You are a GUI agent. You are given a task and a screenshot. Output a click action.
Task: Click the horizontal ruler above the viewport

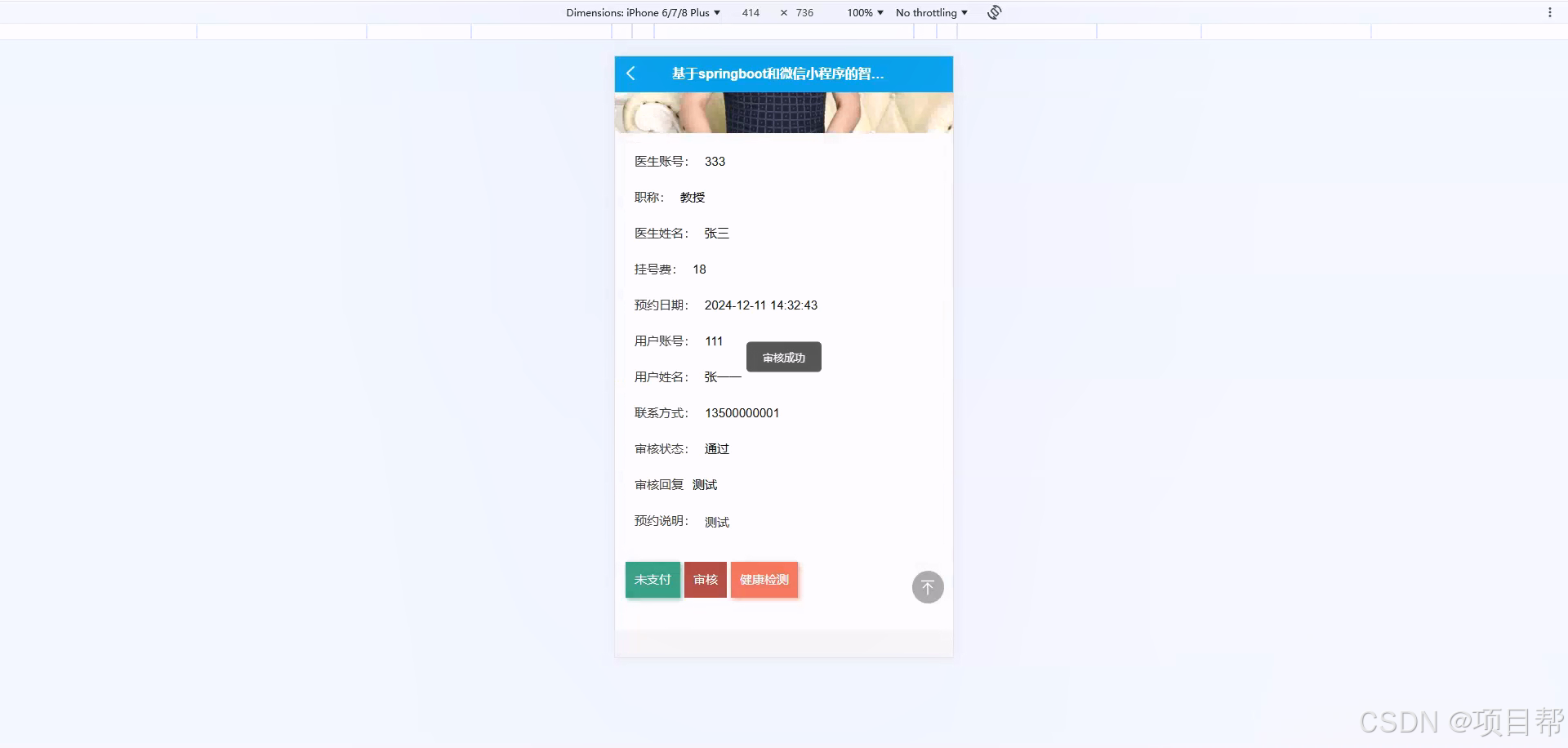[x=784, y=31]
